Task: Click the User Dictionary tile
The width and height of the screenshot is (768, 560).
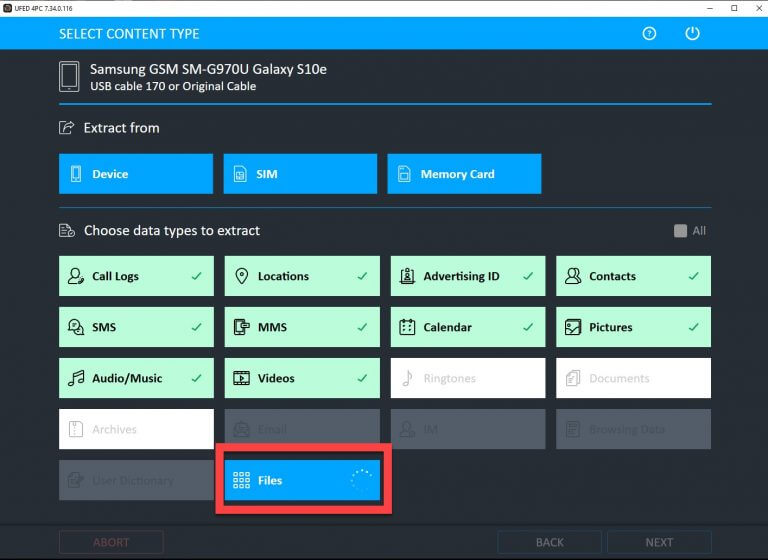Action: tap(136, 480)
